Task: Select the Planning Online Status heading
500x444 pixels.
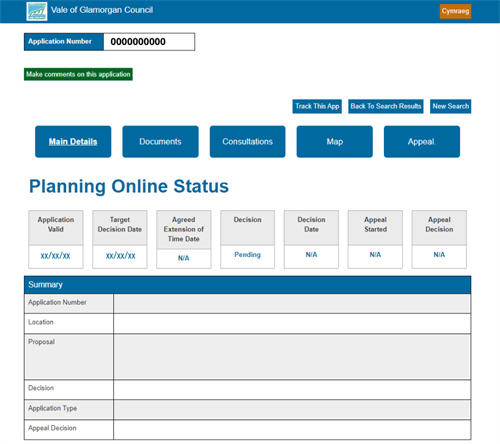Action: 129,186
